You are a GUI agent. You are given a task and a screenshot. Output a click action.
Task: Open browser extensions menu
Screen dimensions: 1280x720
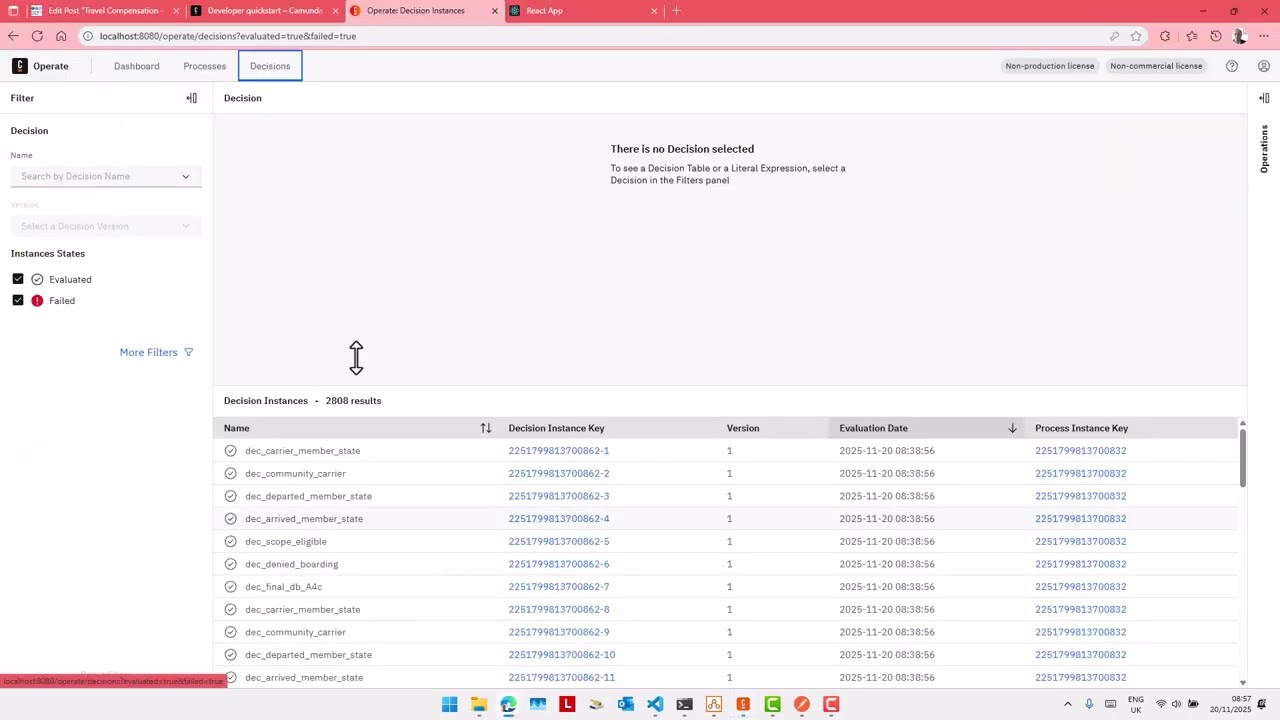[1165, 36]
